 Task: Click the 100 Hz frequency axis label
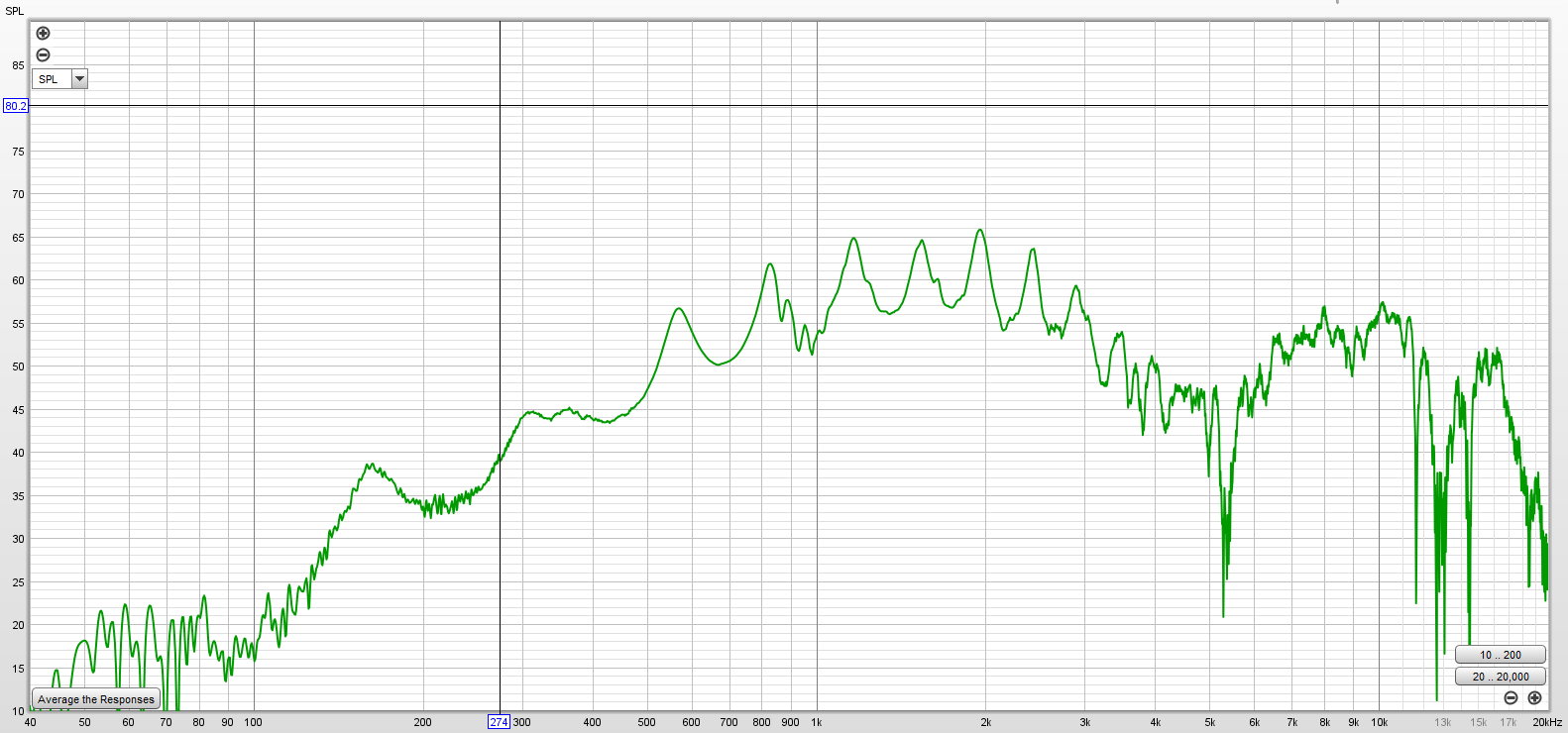point(254,722)
